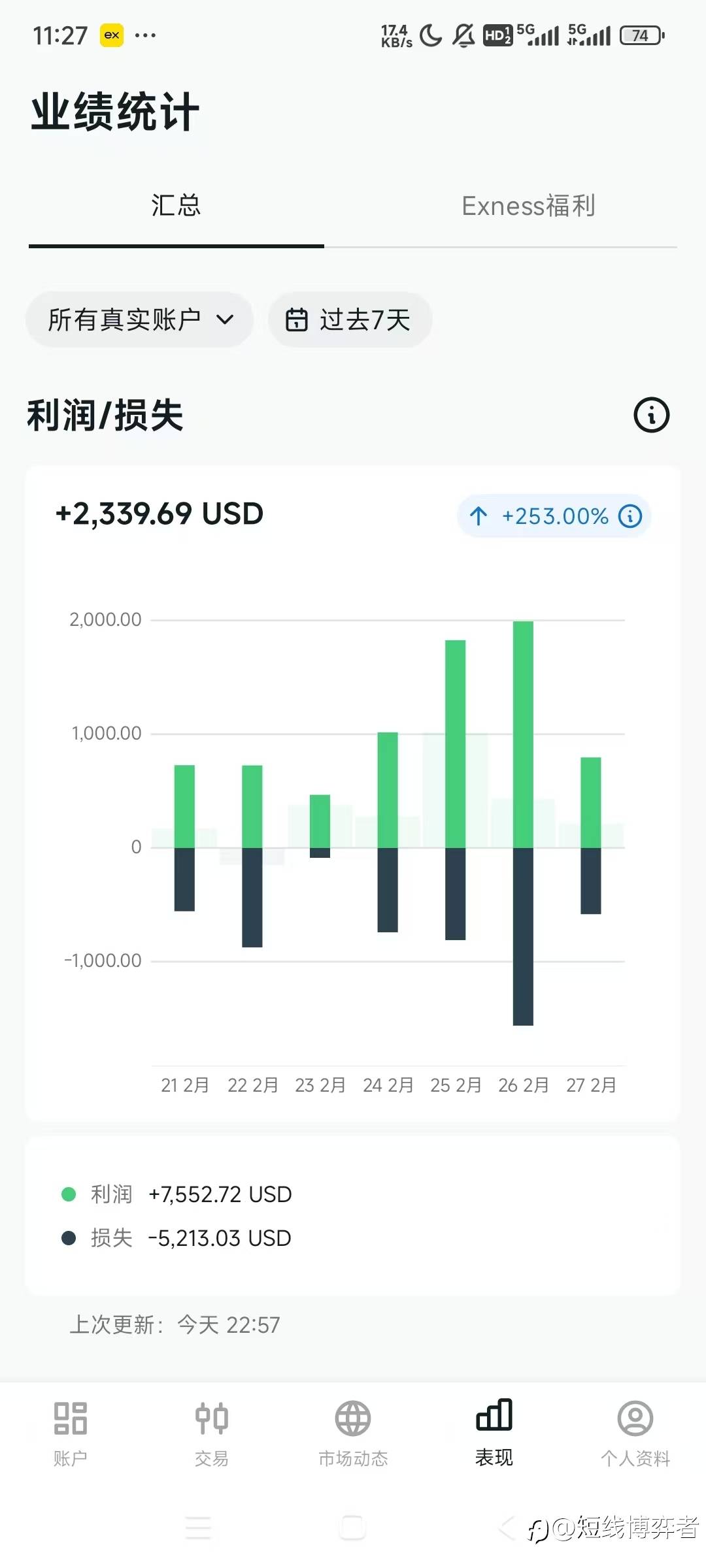Open the 过去7天 date range selector
The width and height of the screenshot is (706, 1568).
click(x=350, y=319)
